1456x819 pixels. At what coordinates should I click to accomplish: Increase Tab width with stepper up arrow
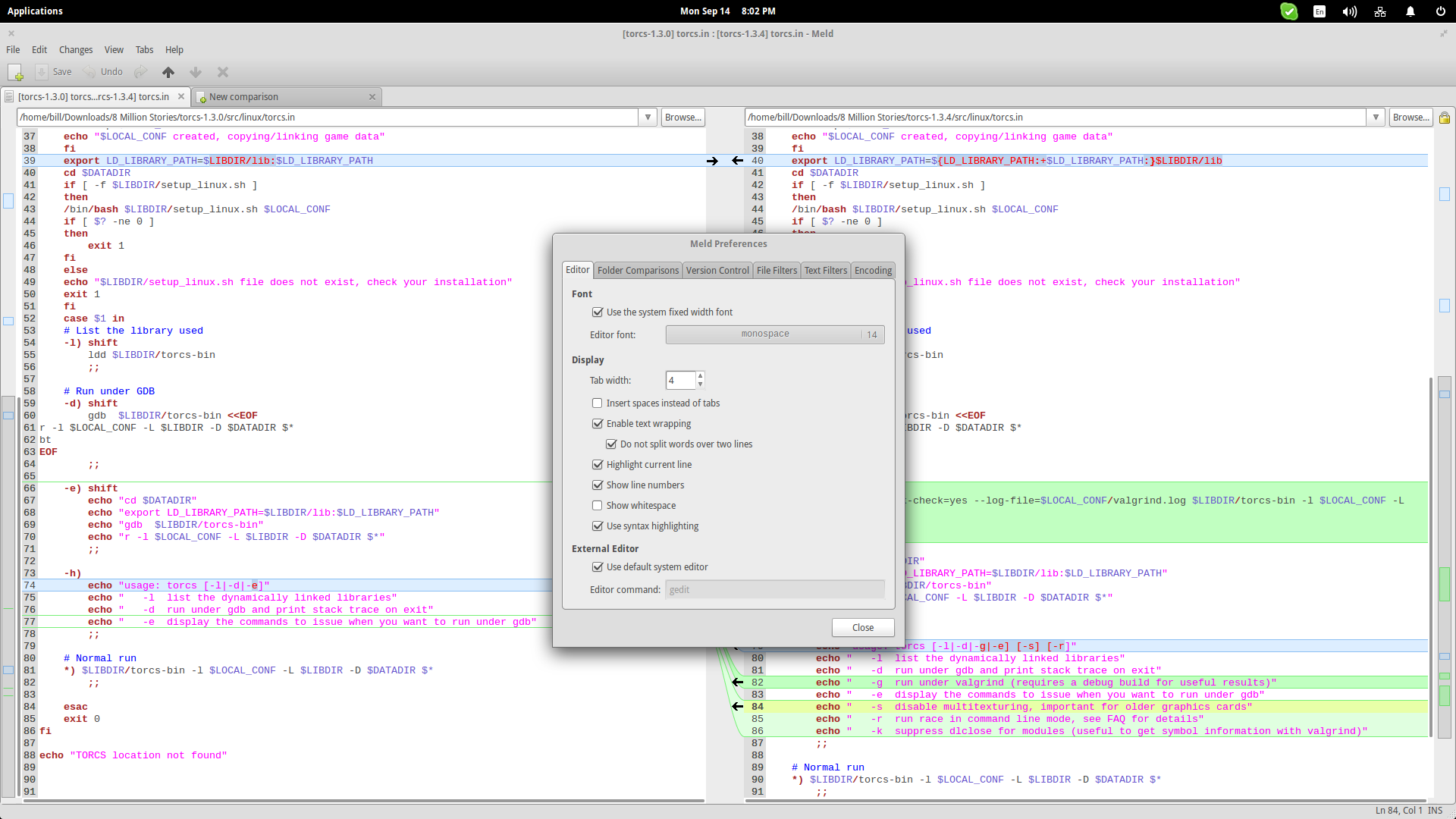pos(700,375)
